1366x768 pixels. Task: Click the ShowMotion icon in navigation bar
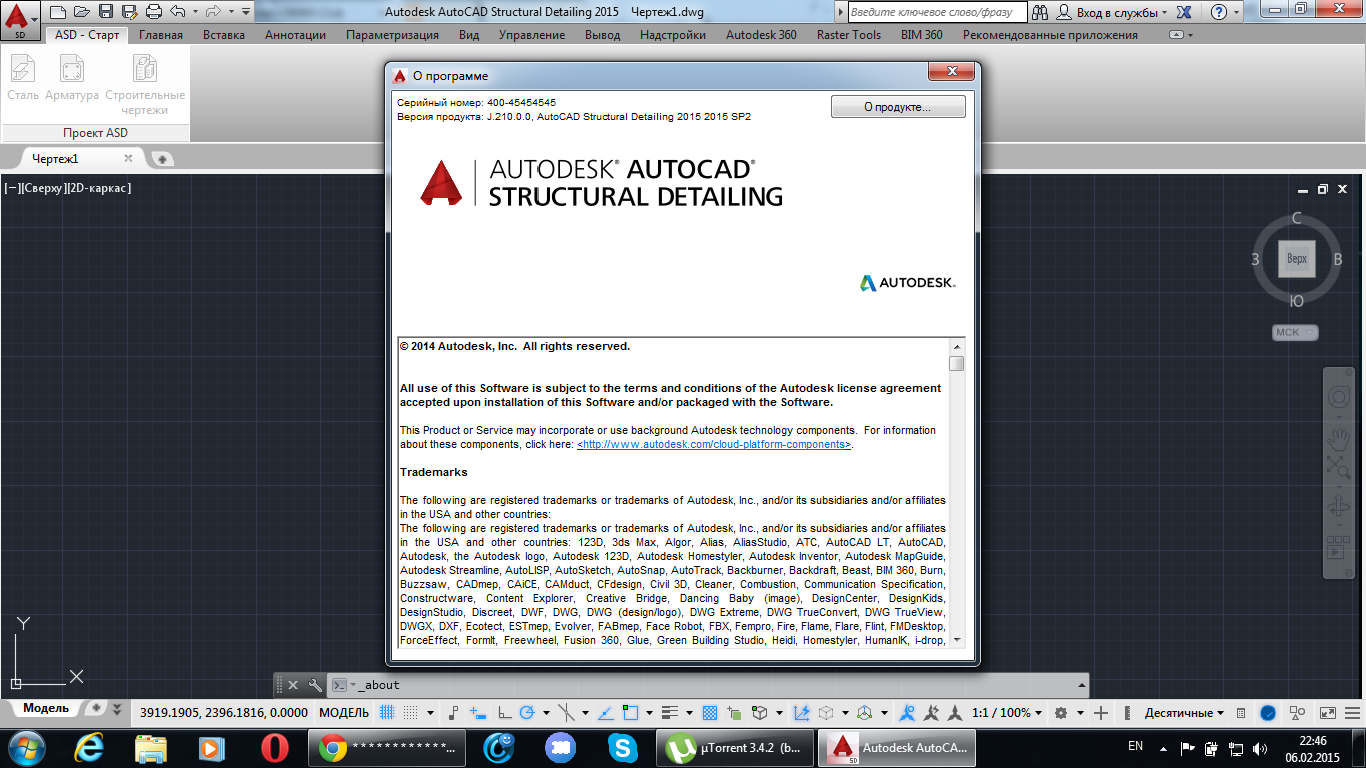pos(1338,547)
